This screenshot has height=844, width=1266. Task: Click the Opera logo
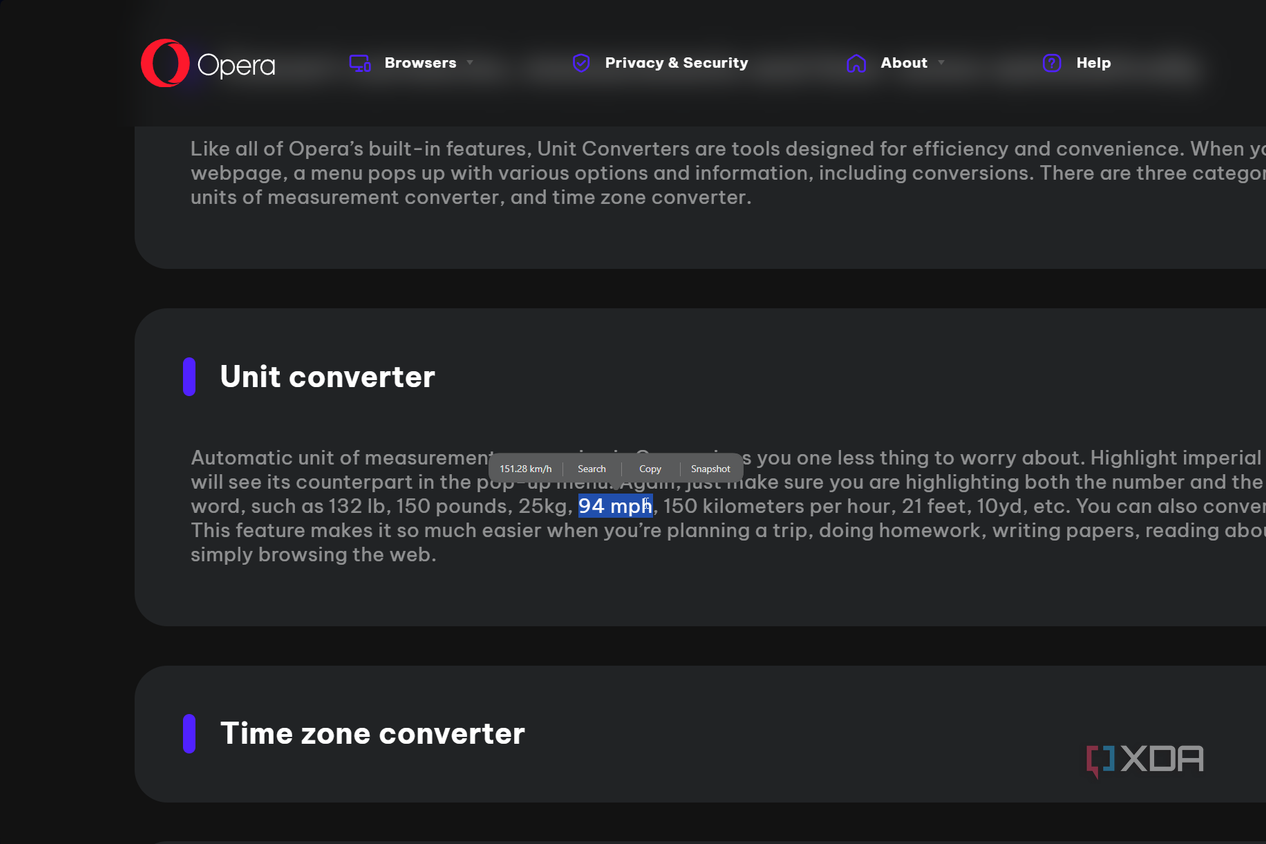[x=208, y=64]
